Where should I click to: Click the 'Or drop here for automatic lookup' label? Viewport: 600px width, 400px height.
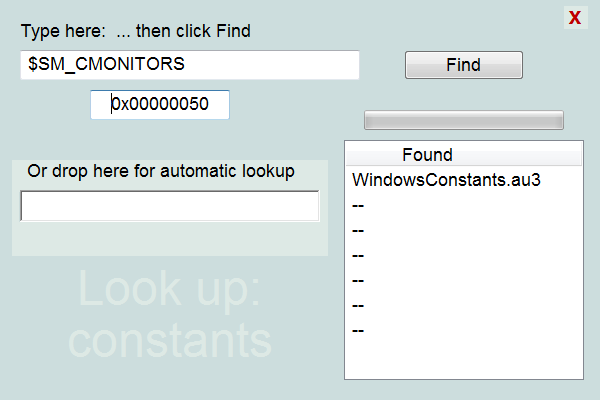pos(161,171)
